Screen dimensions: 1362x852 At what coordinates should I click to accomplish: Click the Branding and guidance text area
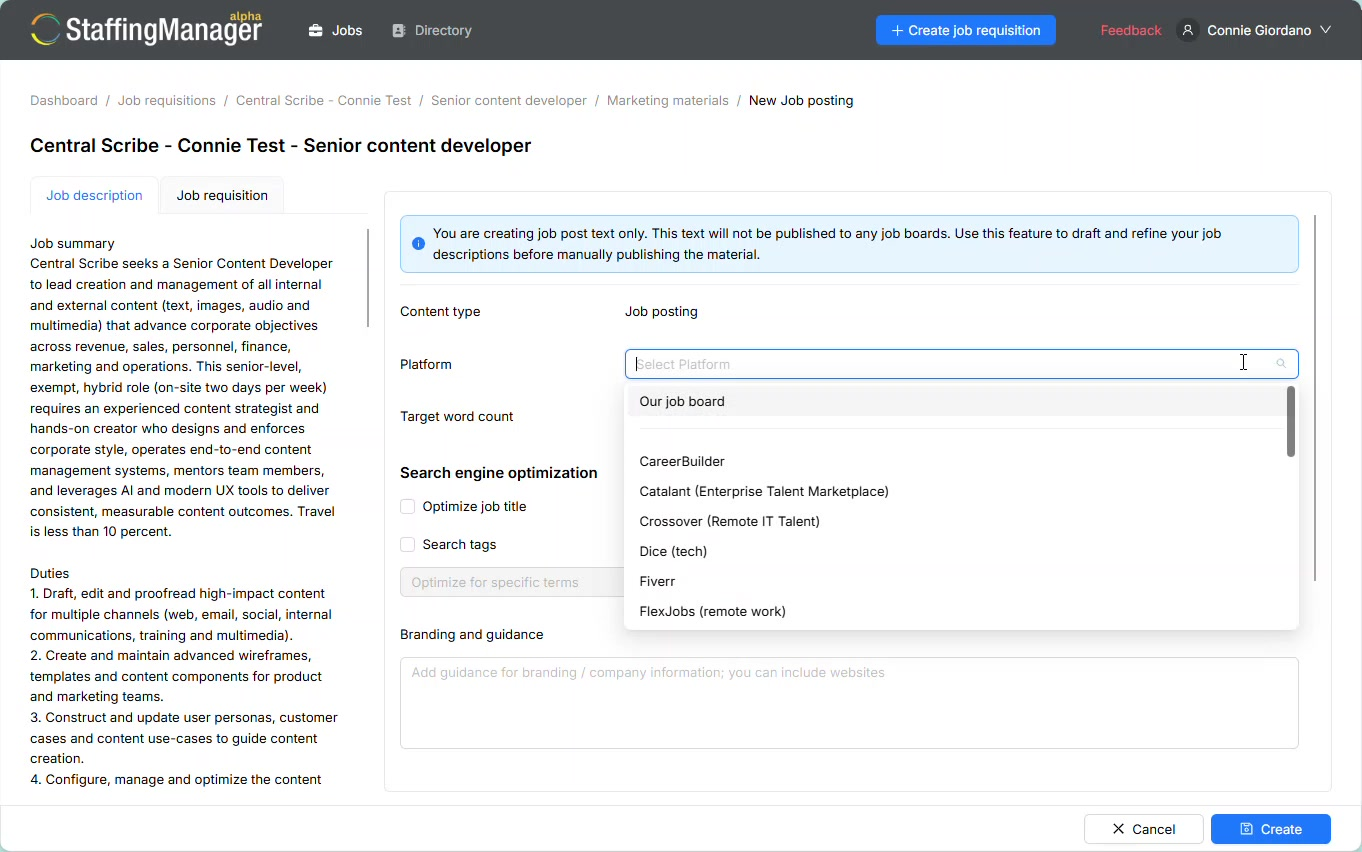pos(849,703)
